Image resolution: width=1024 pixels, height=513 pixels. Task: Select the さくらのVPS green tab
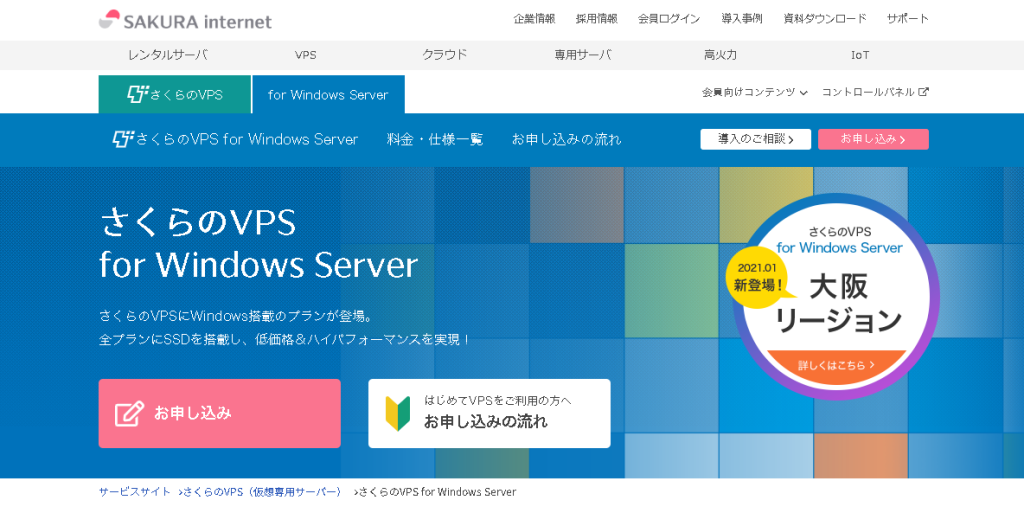[x=175, y=95]
